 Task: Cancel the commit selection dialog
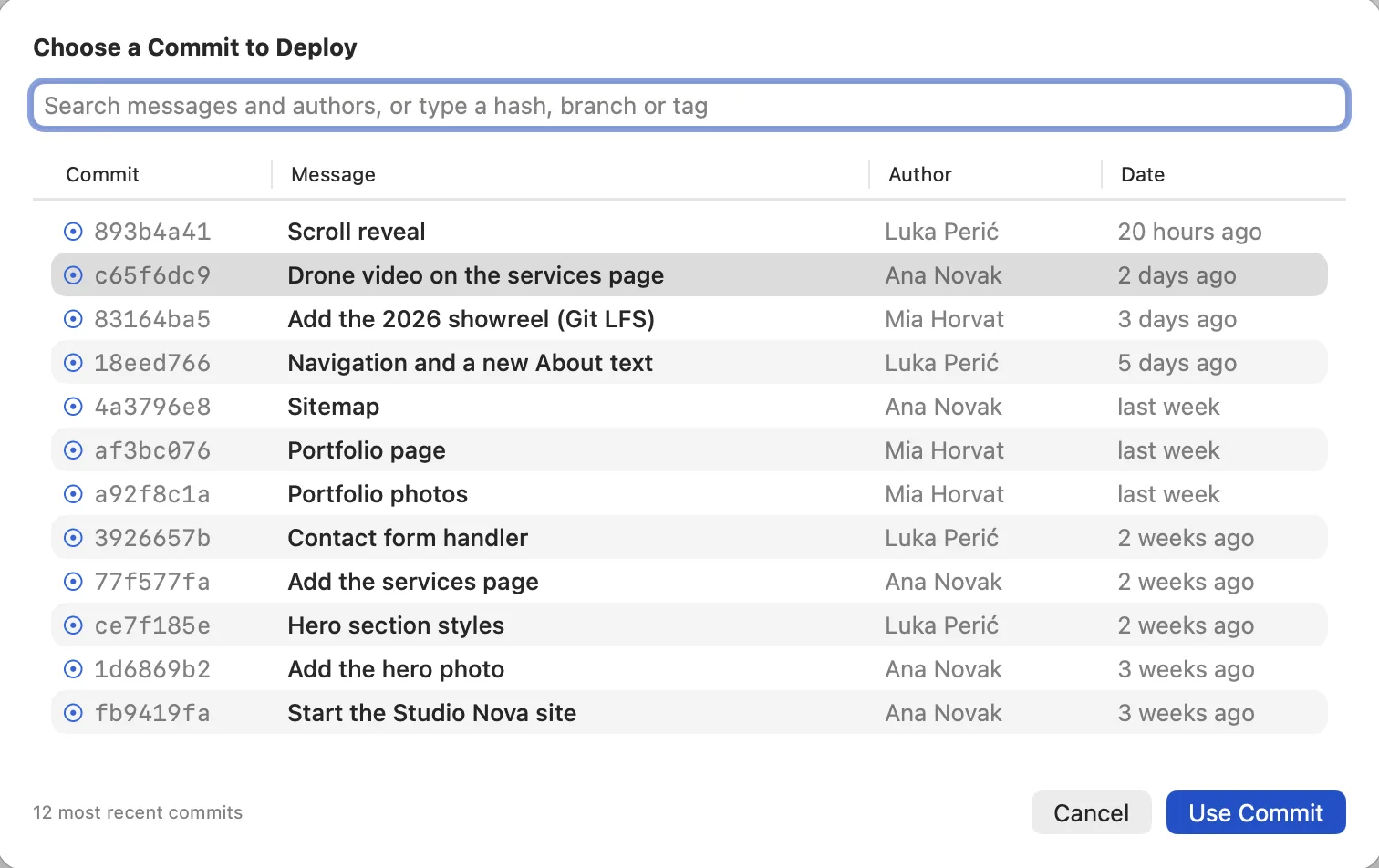coord(1091,812)
